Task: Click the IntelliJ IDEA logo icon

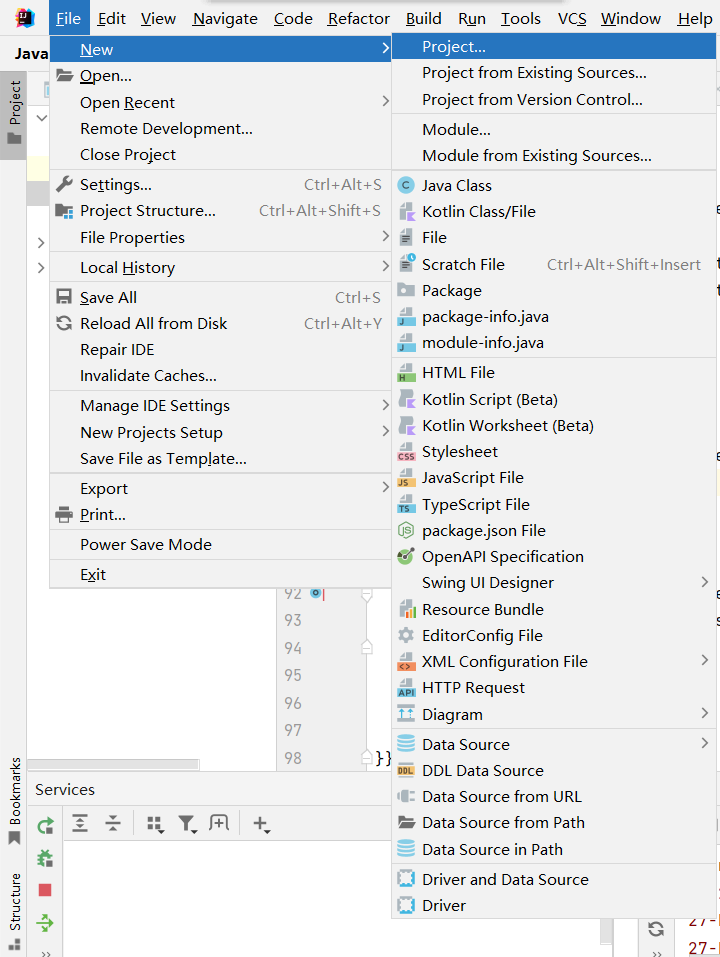Action: (24, 18)
